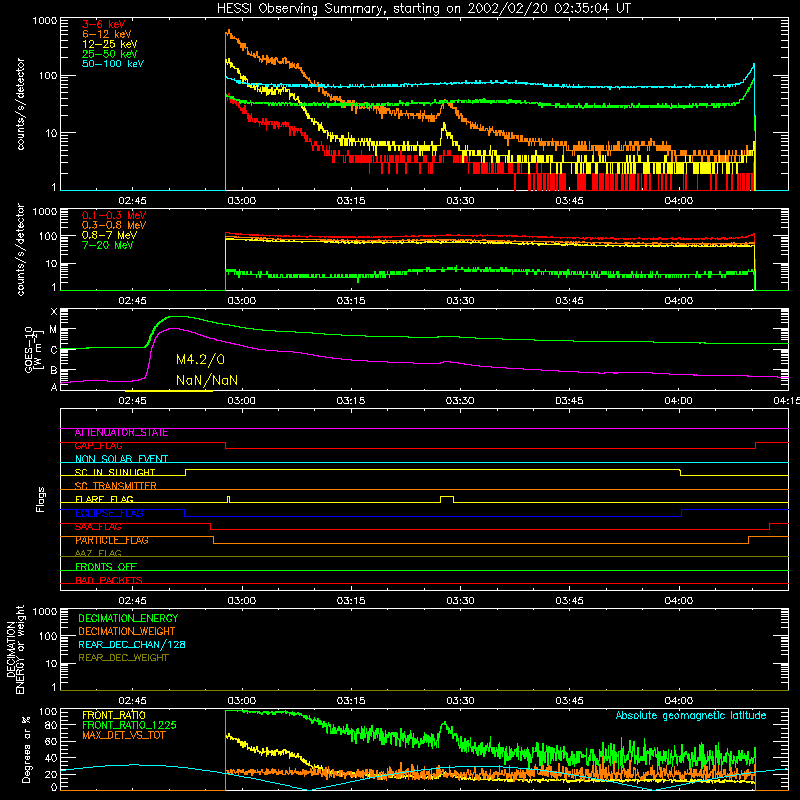Select the ECLIPSE_FLAG label
Viewport: 800px width, 800px height.
[109, 513]
